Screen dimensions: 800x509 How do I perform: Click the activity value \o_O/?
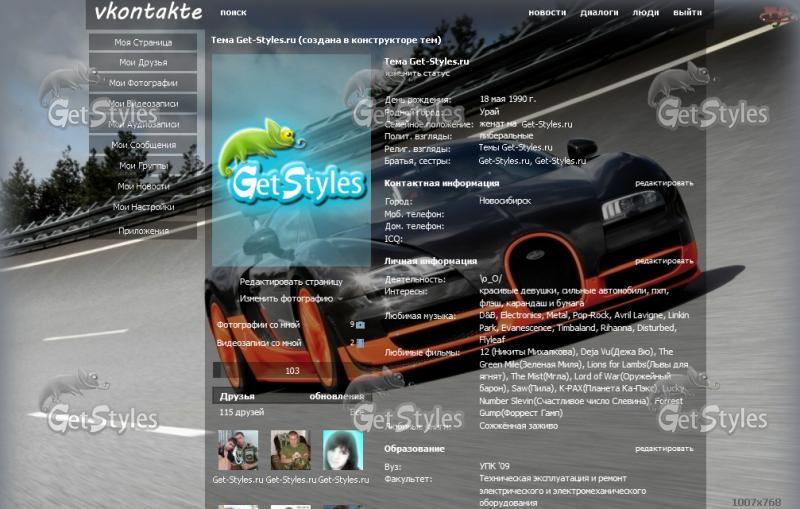(x=490, y=278)
